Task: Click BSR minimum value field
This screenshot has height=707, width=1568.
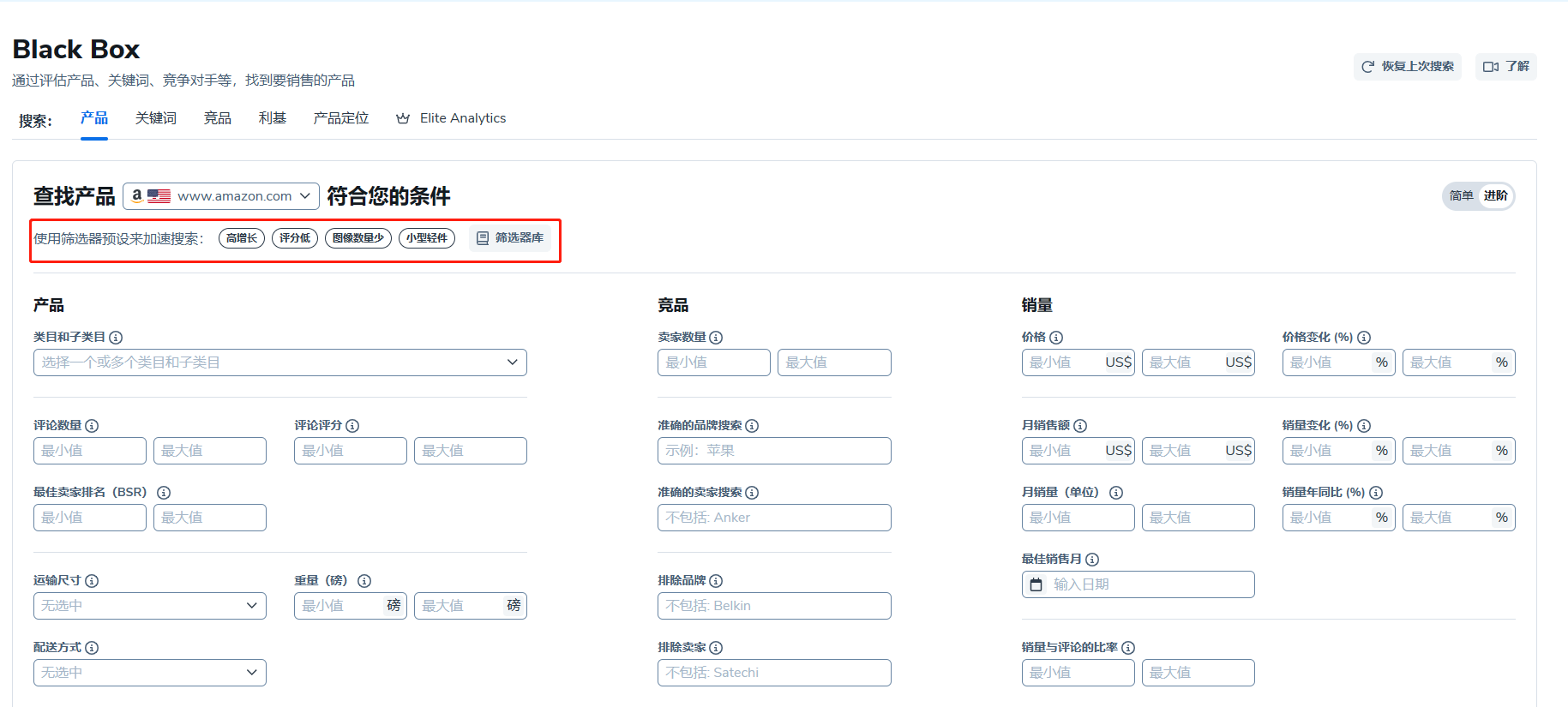Action: click(90, 518)
